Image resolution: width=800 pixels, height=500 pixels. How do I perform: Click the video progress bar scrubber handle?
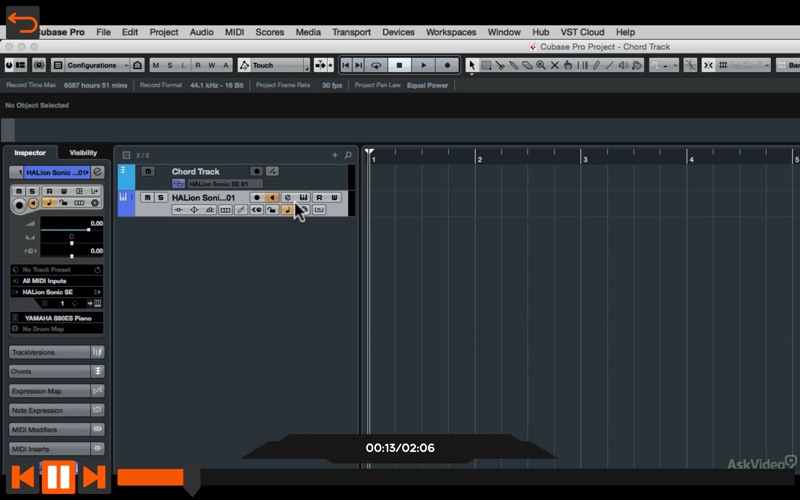coord(192,477)
